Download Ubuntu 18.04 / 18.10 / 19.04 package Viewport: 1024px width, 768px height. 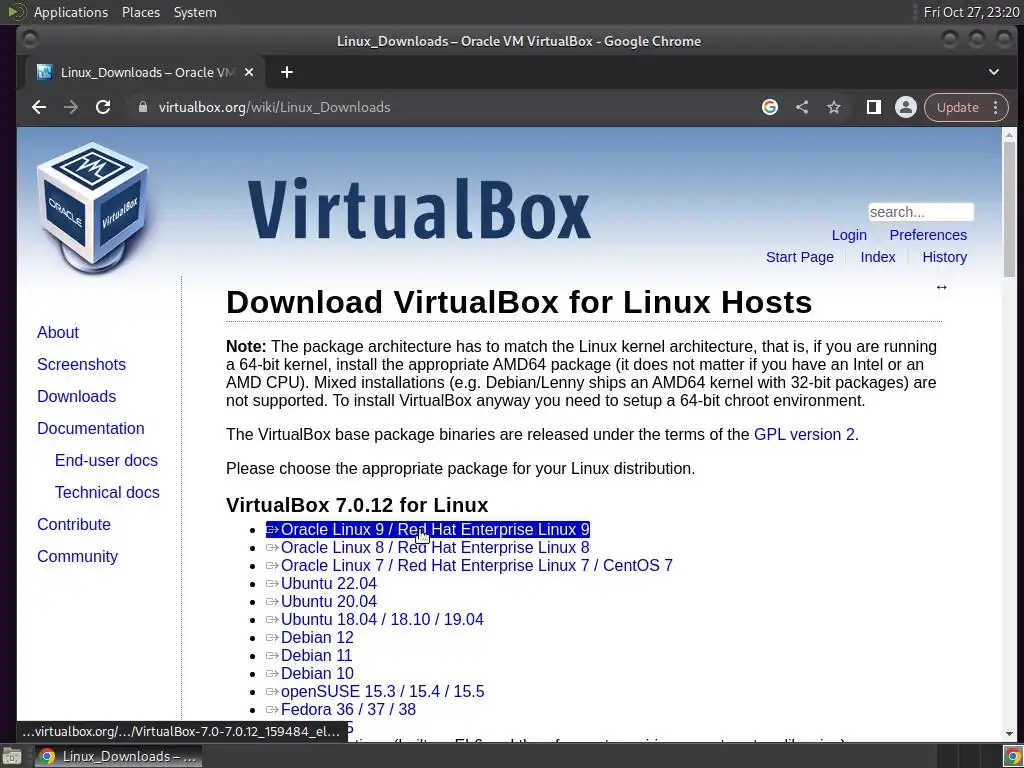point(375,619)
